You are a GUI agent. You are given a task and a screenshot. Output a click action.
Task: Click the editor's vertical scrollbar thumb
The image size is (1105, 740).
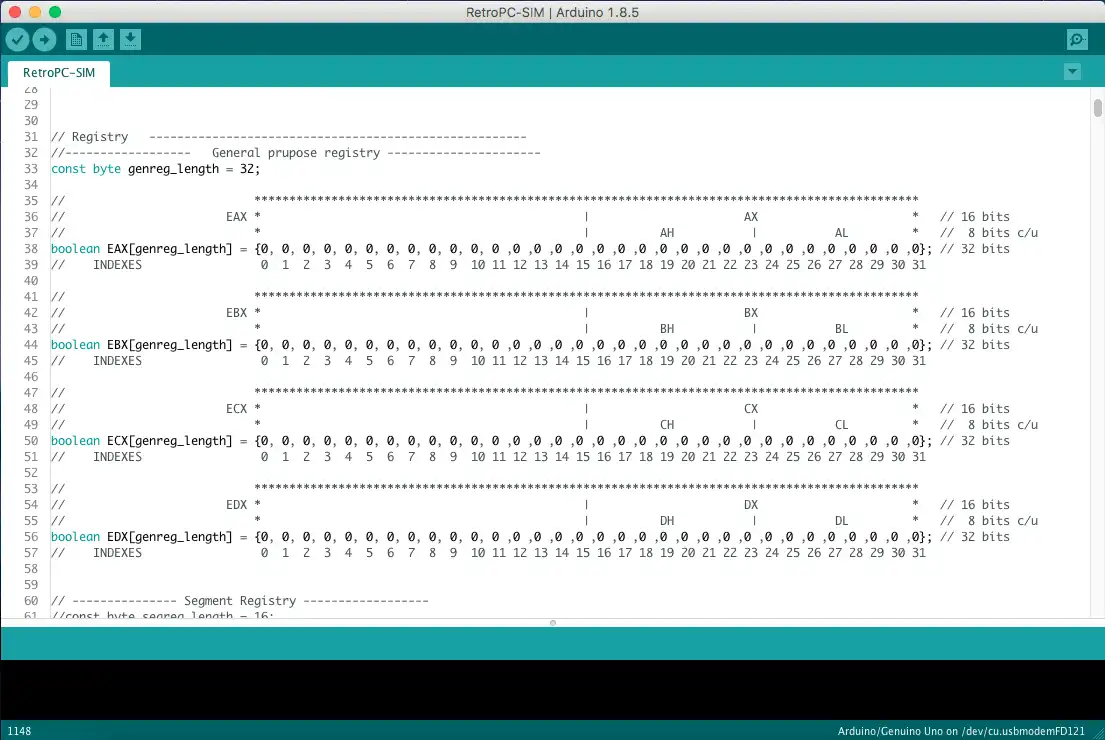pos(1097,108)
